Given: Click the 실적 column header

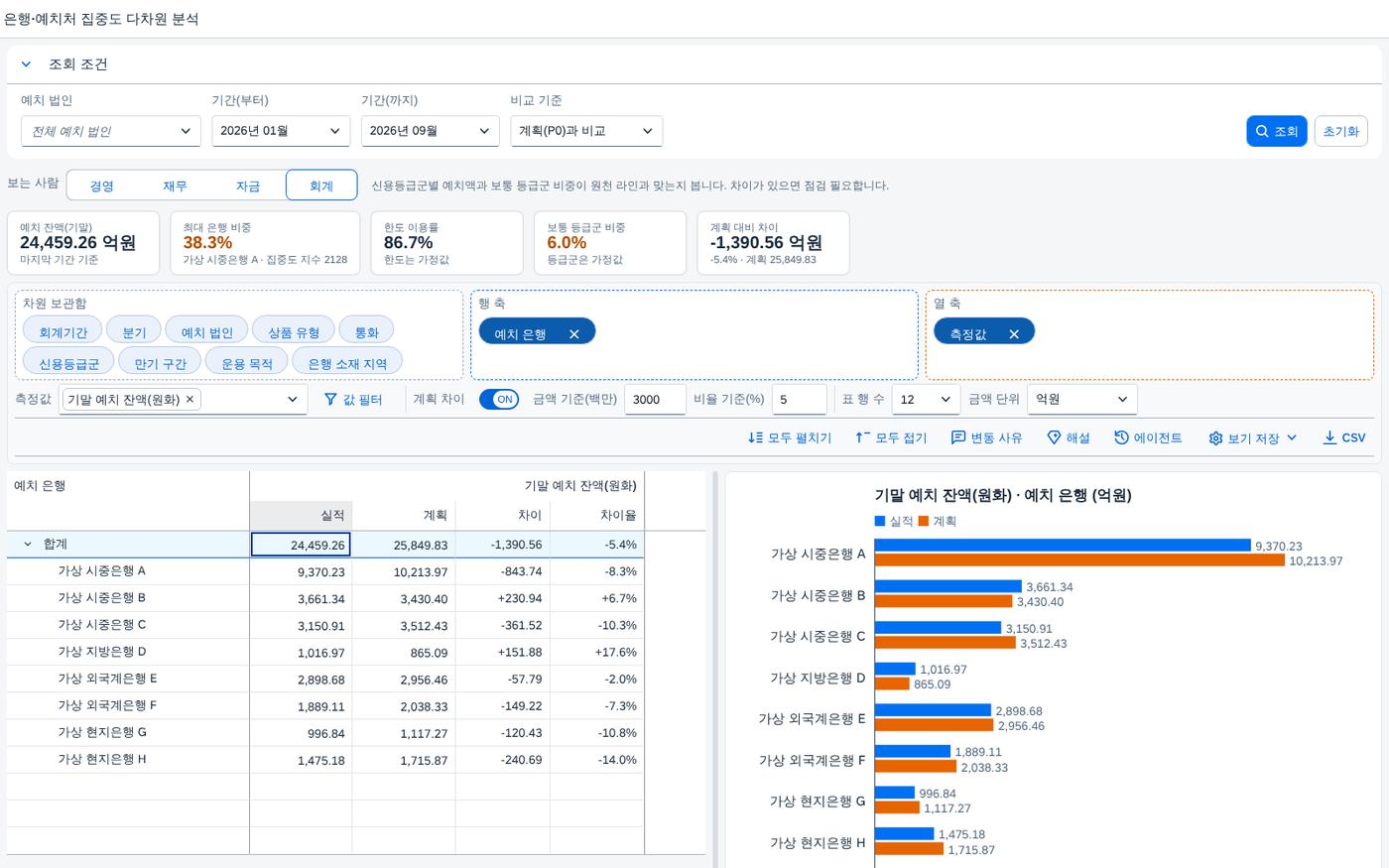Looking at the screenshot, I should point(301,515).
